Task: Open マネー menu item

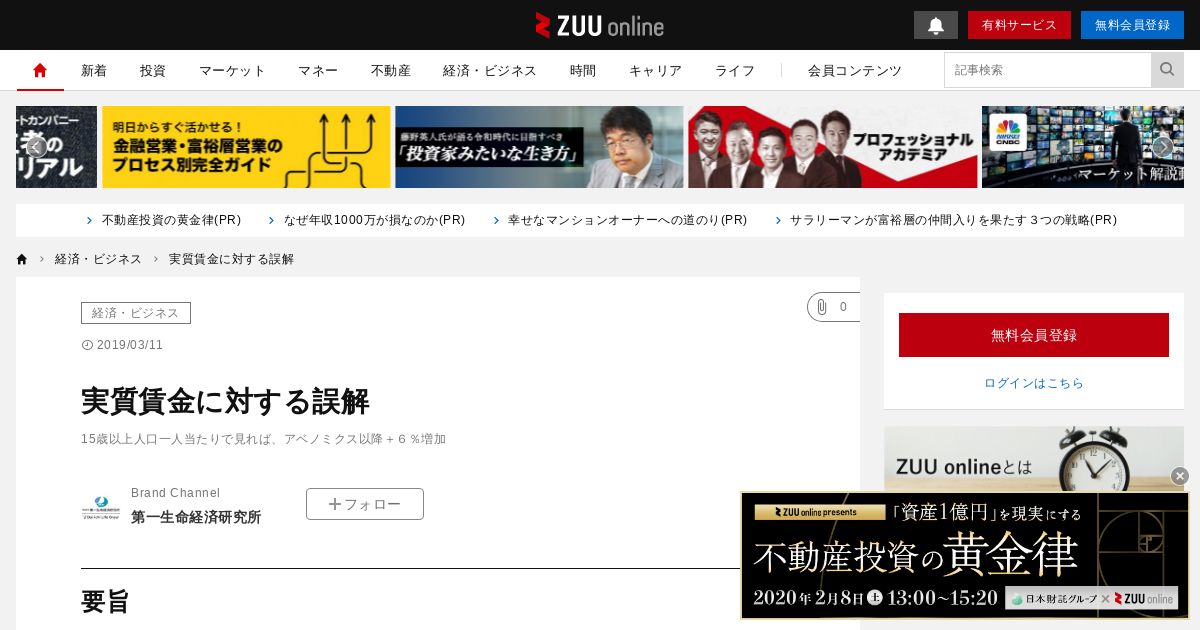Action: [318, 70]
